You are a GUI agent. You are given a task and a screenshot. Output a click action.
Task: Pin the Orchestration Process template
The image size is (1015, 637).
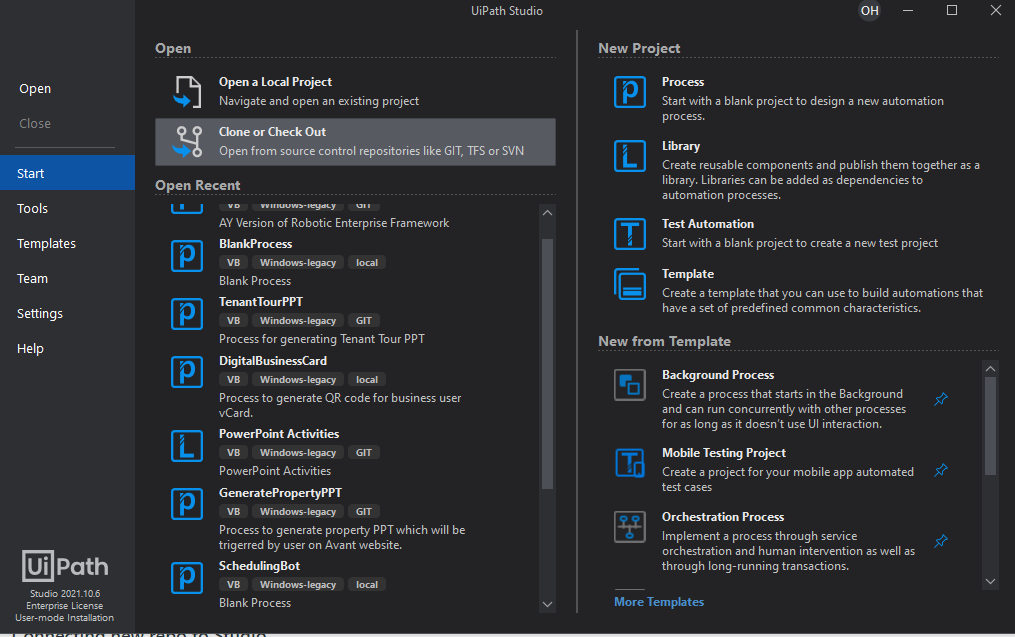tap(941, 541)
